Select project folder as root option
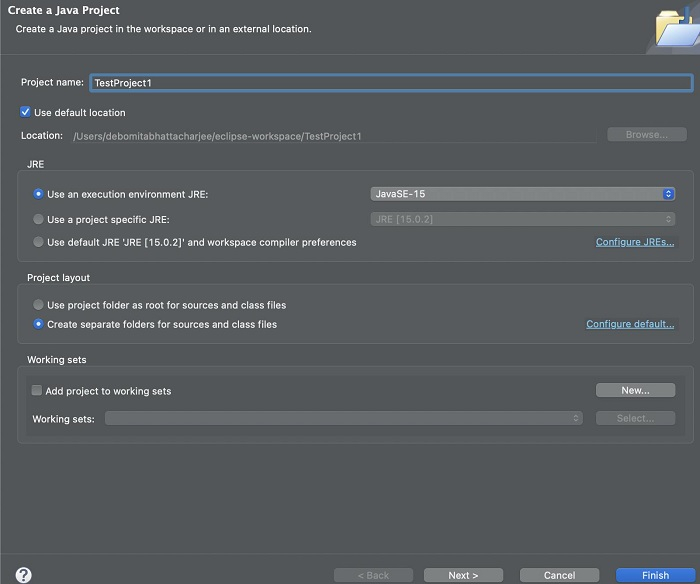Image resolution: width=700 pixels, height=584 pixels. pos(39,305)
